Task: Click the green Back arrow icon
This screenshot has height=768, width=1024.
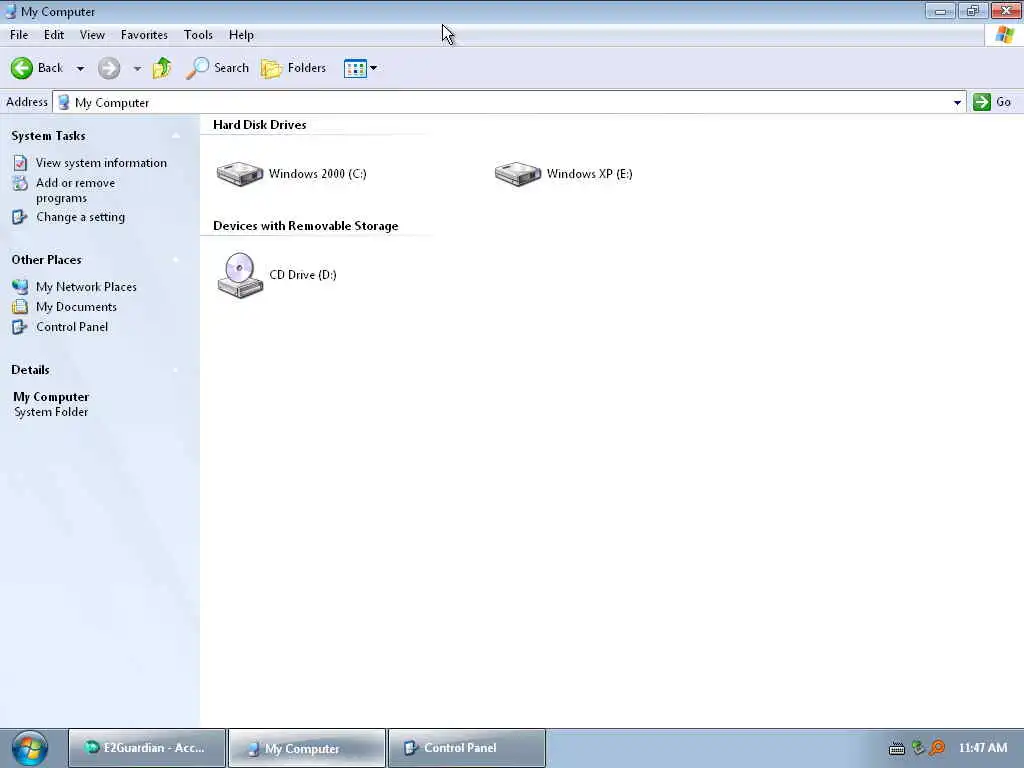Action: coord(22,68)
